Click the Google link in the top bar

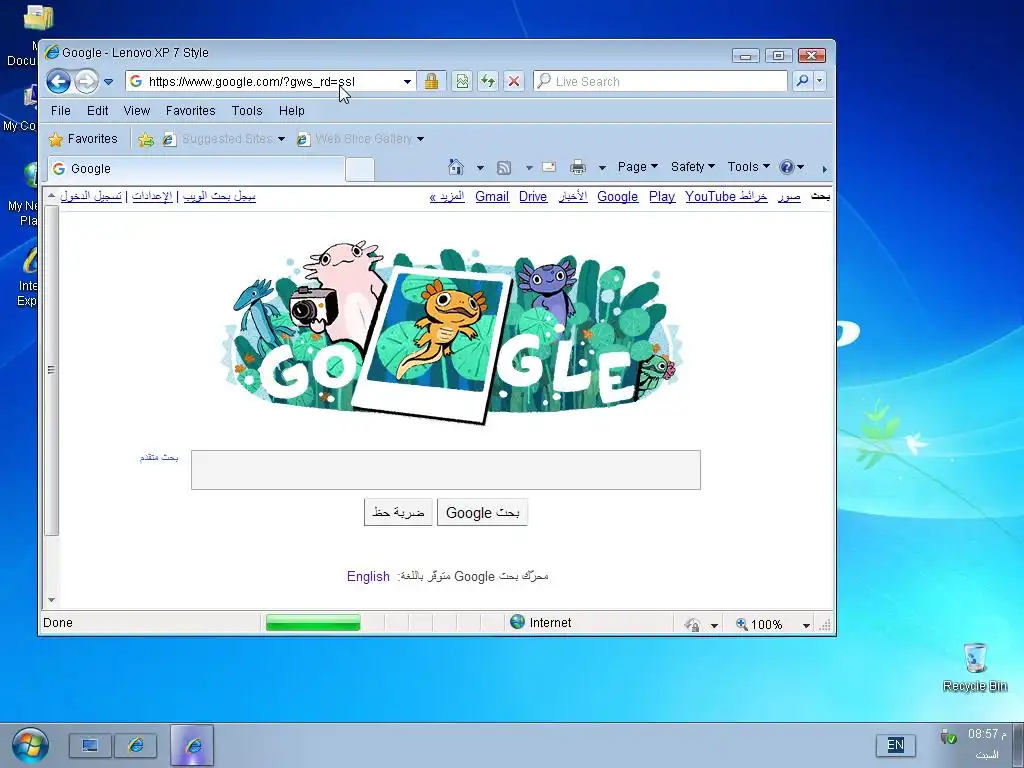coord(617,197)
